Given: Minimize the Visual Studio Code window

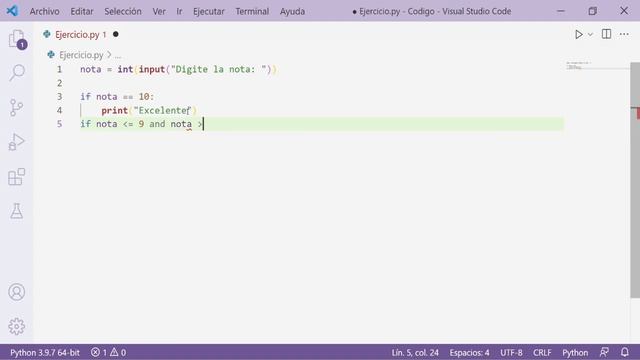Looking at the screenshot, I should click(561, 11).
